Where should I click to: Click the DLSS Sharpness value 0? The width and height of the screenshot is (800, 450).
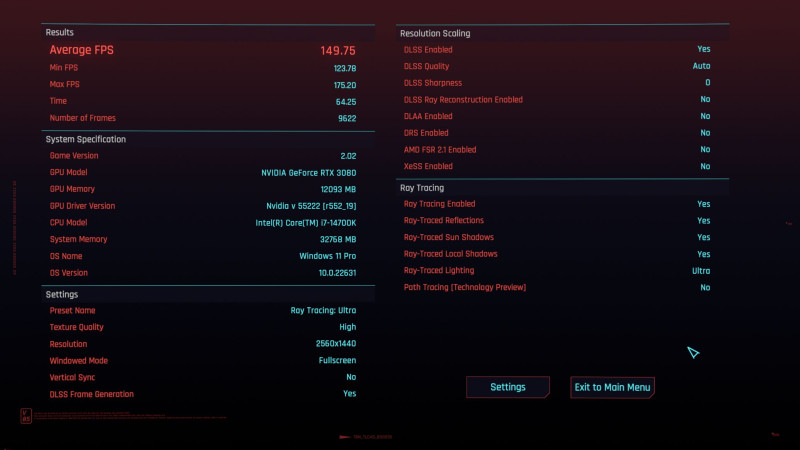pyautogui.click(x=708, y=83)
